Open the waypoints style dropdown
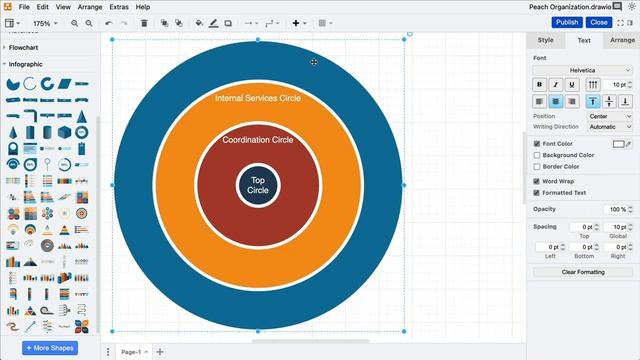This screenshot has height=360, width=640. (x=272, y=23)
